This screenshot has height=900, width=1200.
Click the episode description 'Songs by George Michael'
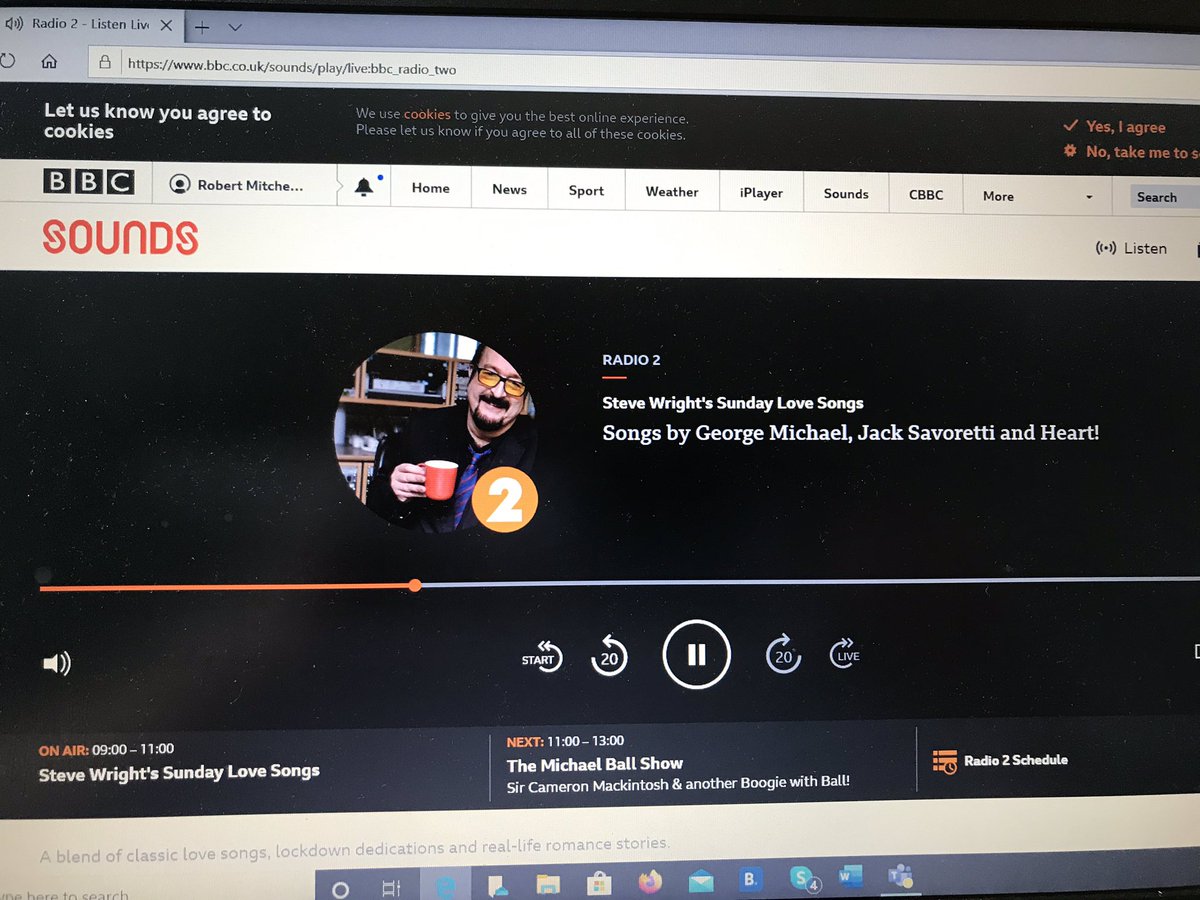tap(851, 433)
